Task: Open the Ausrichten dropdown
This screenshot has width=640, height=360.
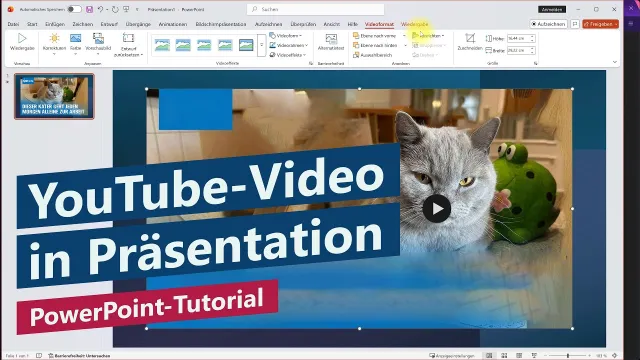Action: (428, 36)
